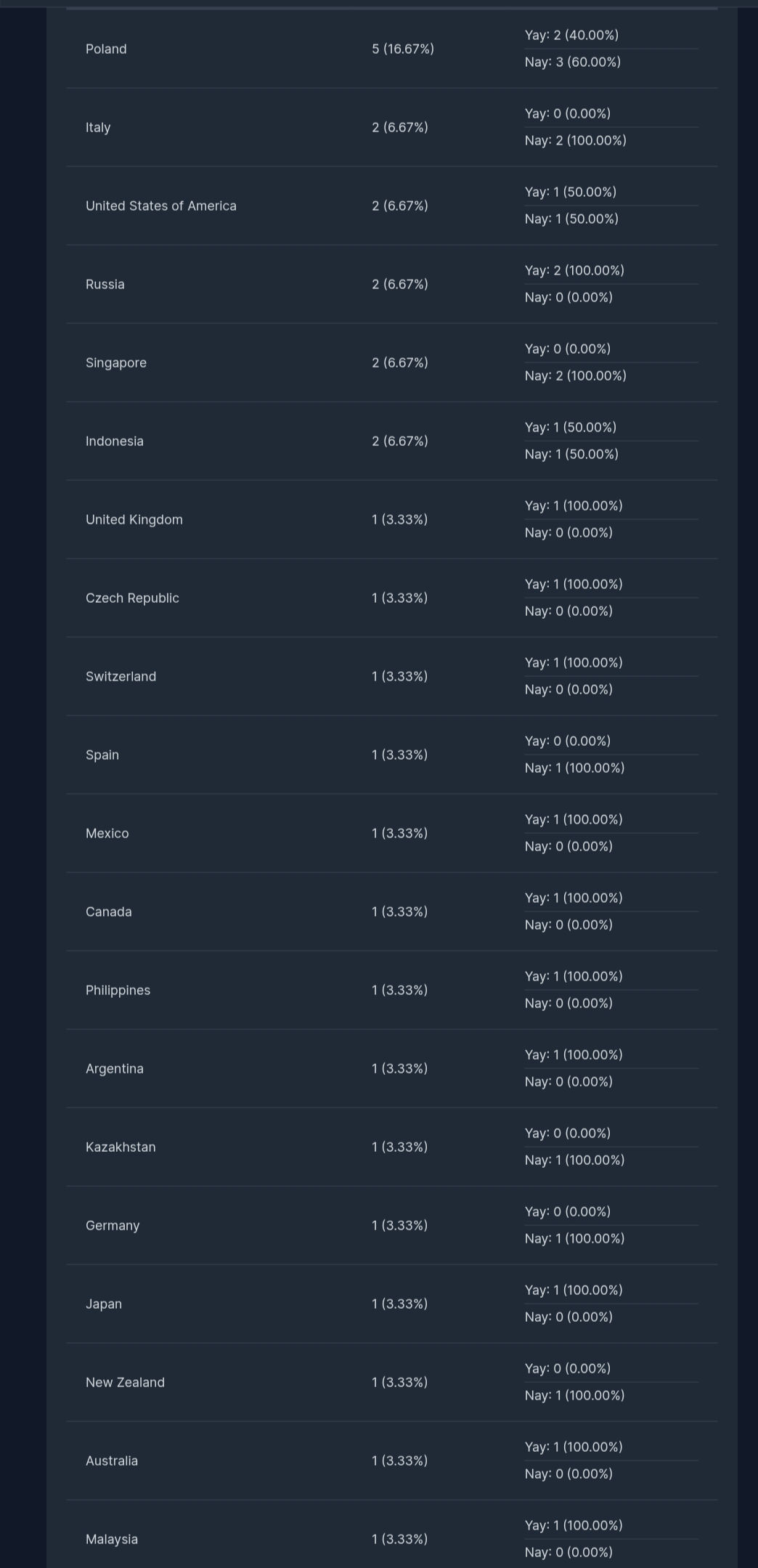Select the Philippines row label
758x1568 pixels.
(x=118, y=990)
